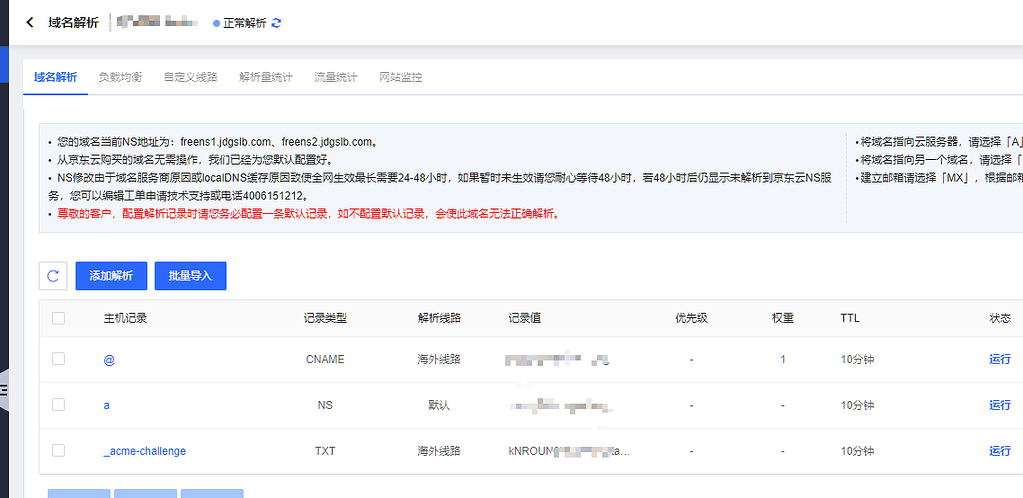The image size is (1023, 498).
Task: Open the 解析量统计 tab
Action: [266, 77]
